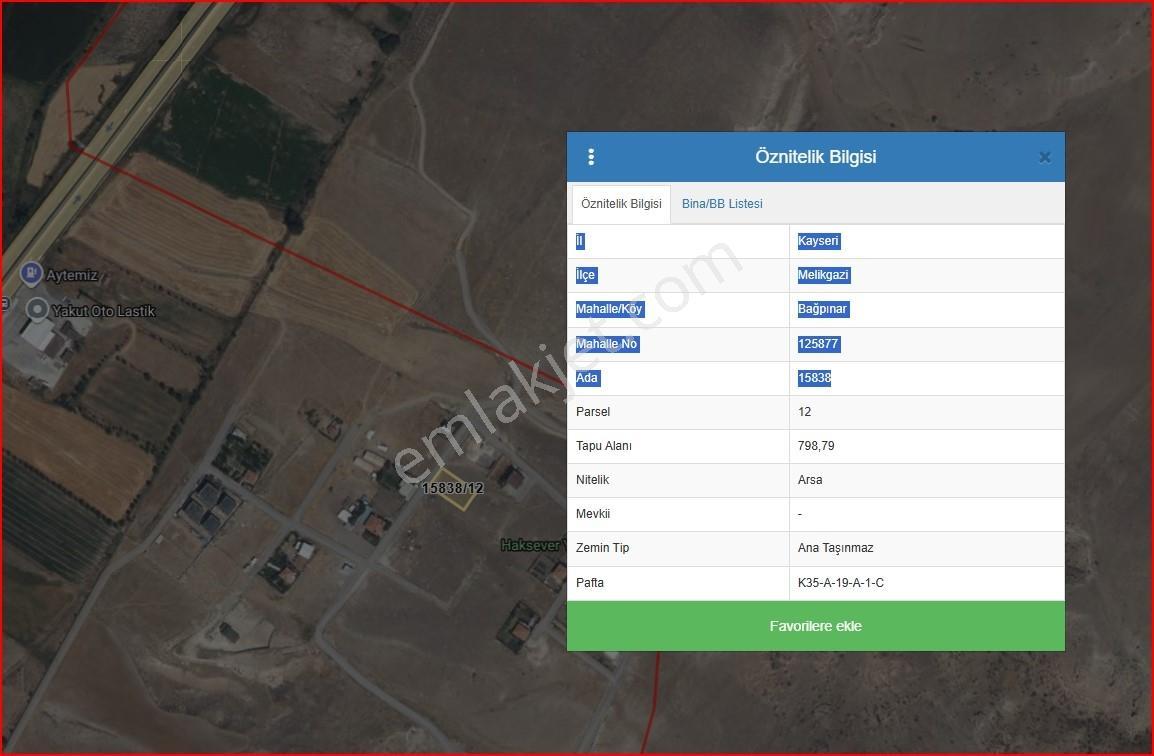Click the Ada value 15838
Viewport: 1154px width, 756px height.
pyautogui.click(x=814, y=378)
